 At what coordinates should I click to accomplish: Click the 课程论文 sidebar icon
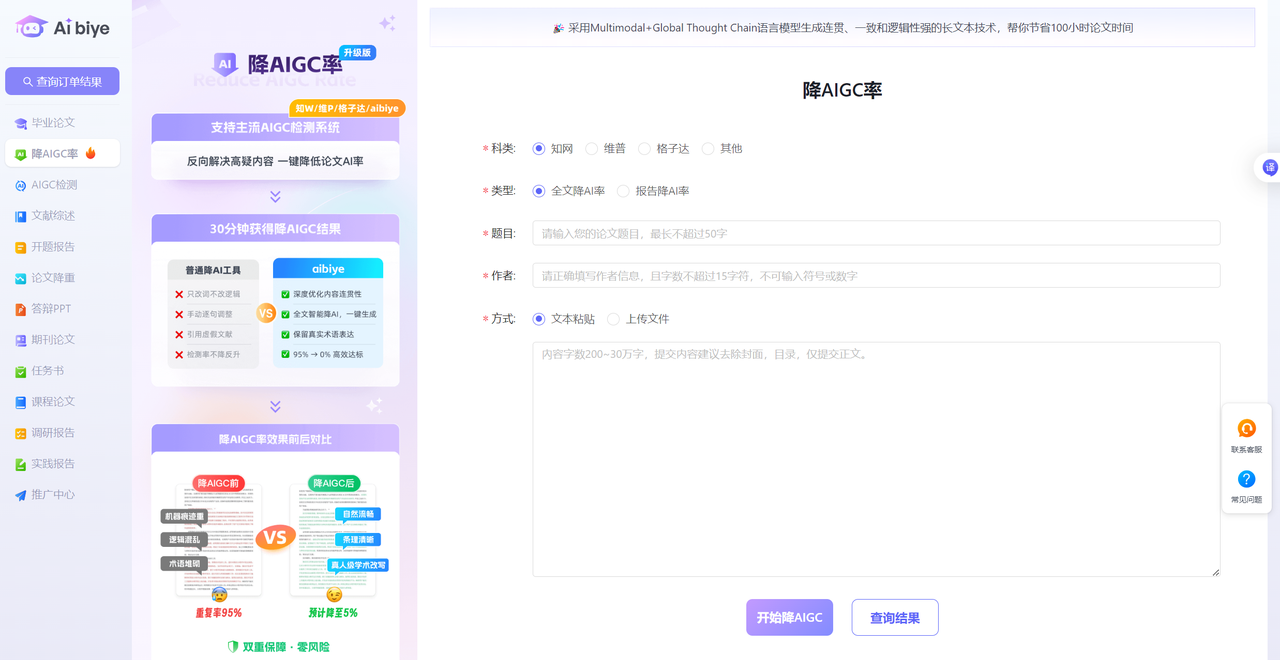[21, 402]
